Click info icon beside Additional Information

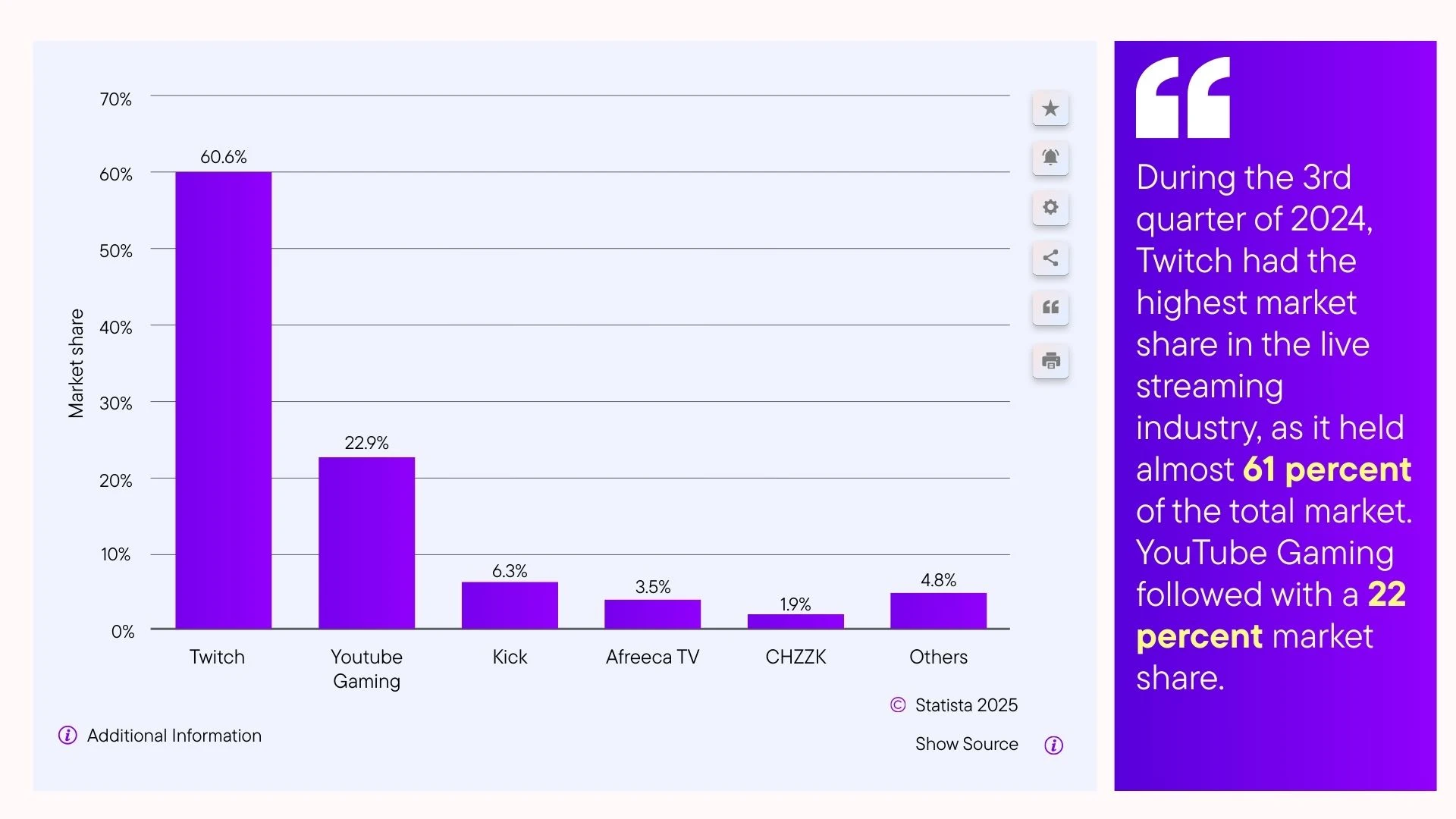(67, 736)
